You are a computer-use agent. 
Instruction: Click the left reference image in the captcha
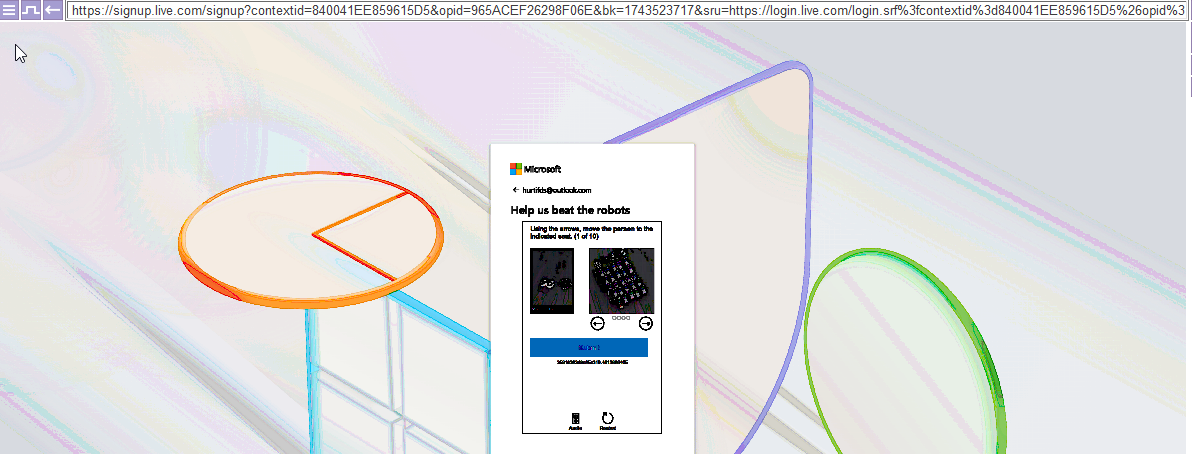click(x=551, y=281)
